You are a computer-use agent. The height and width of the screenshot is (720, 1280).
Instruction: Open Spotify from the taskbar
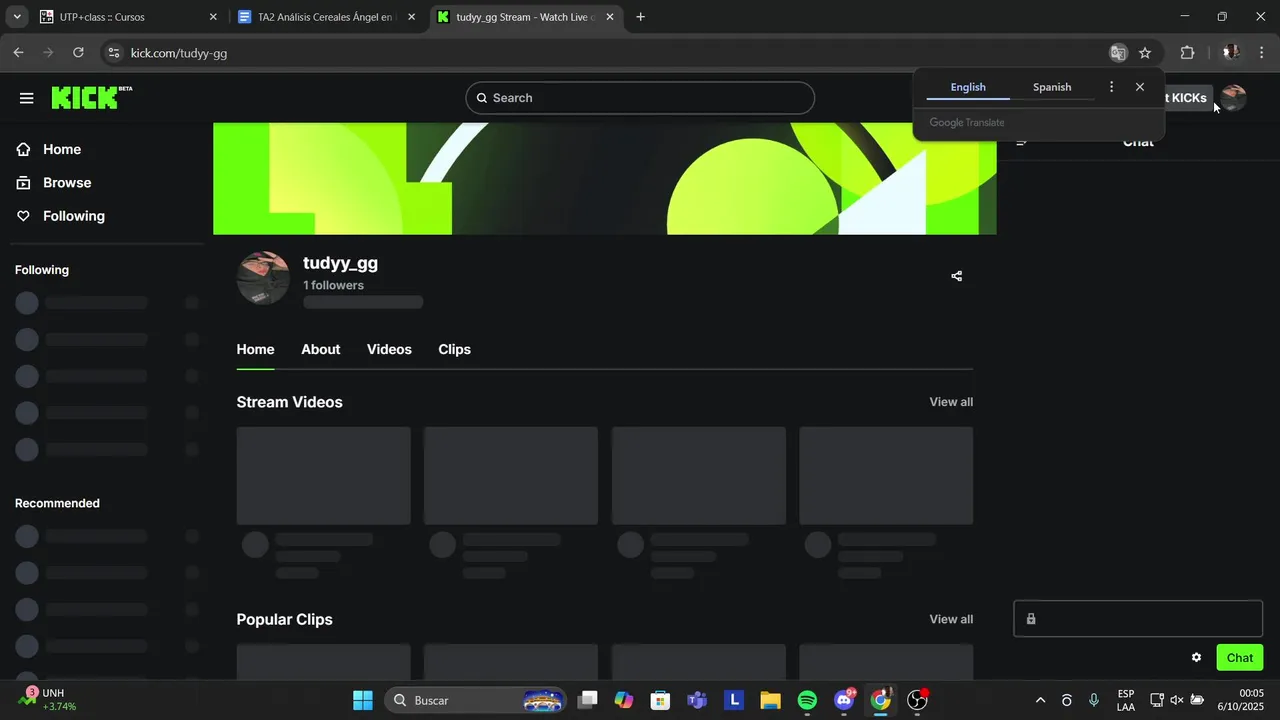pos(807,700)
